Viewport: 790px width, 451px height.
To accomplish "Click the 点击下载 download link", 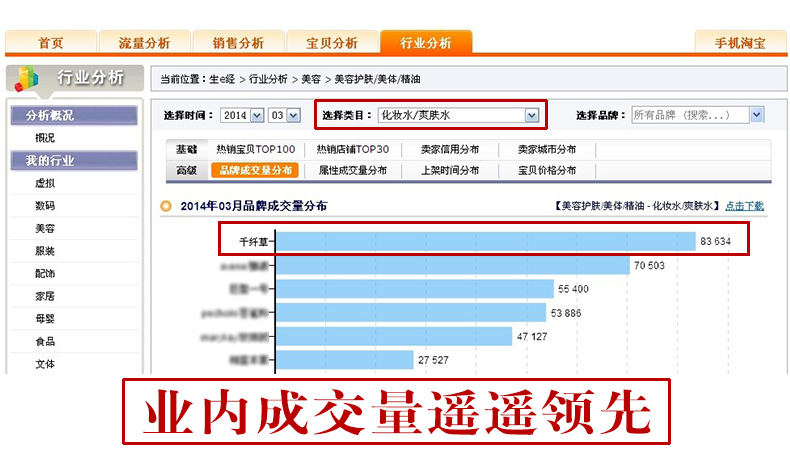I will point(745,206).
